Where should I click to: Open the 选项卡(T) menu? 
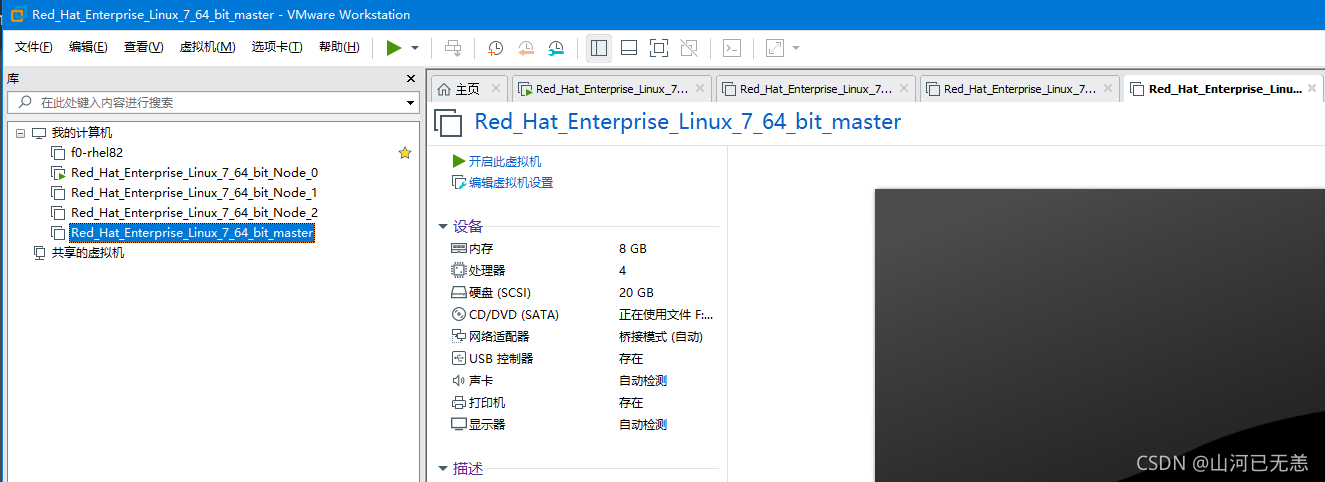pos(277,47)
